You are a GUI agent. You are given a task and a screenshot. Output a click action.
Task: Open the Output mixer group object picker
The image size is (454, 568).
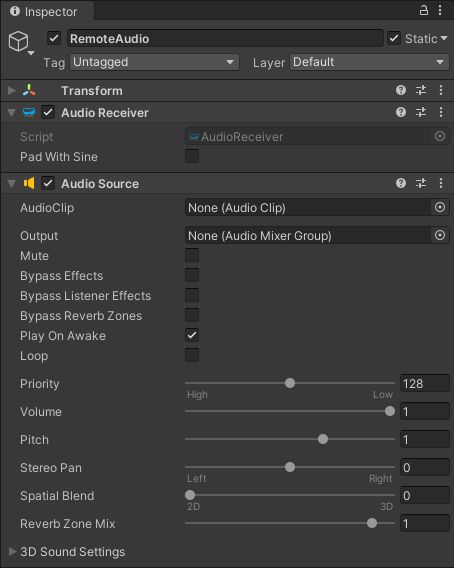tap(440, 235)
